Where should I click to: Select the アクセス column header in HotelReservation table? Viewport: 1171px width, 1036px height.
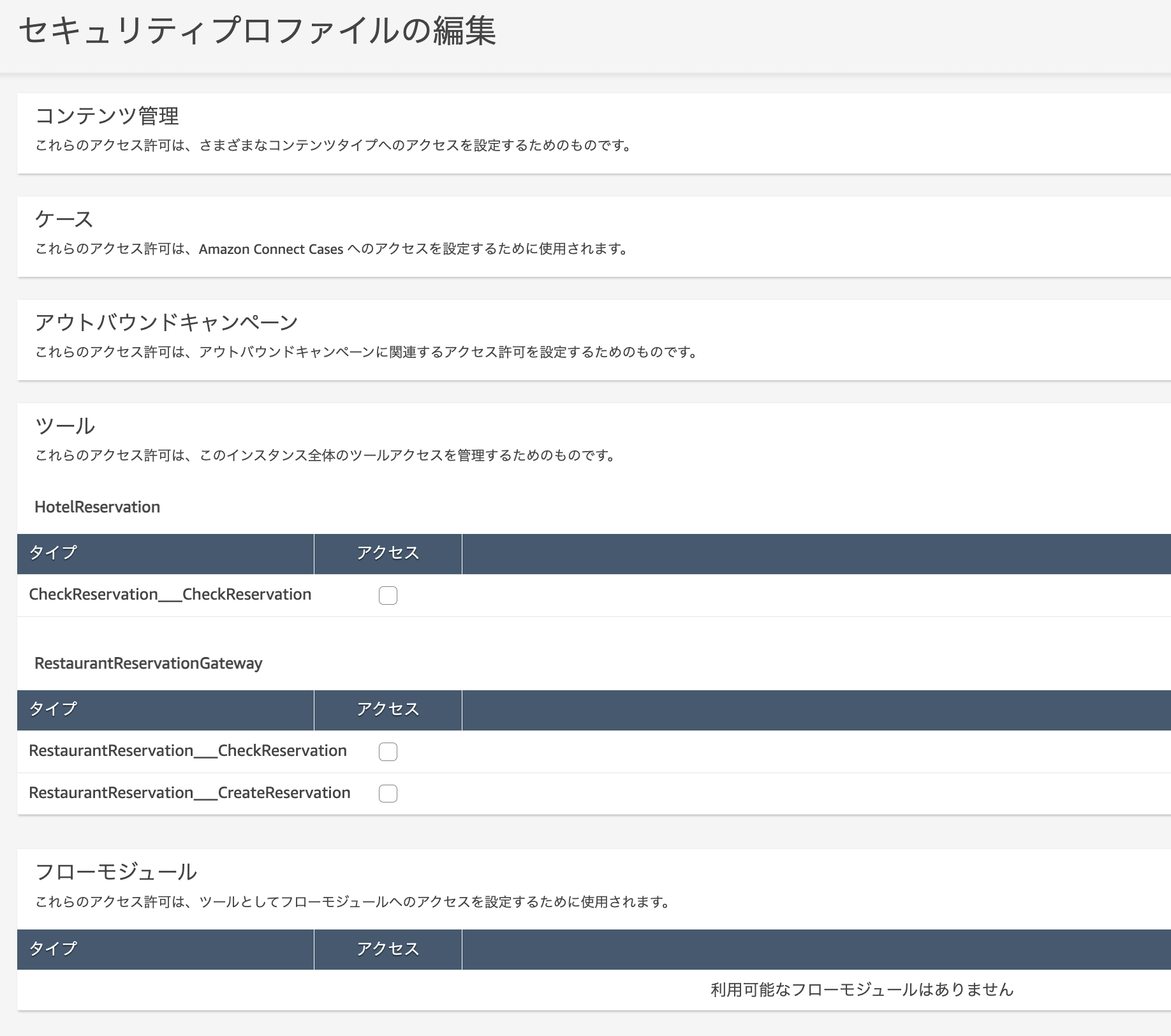(x=387, y=553)
